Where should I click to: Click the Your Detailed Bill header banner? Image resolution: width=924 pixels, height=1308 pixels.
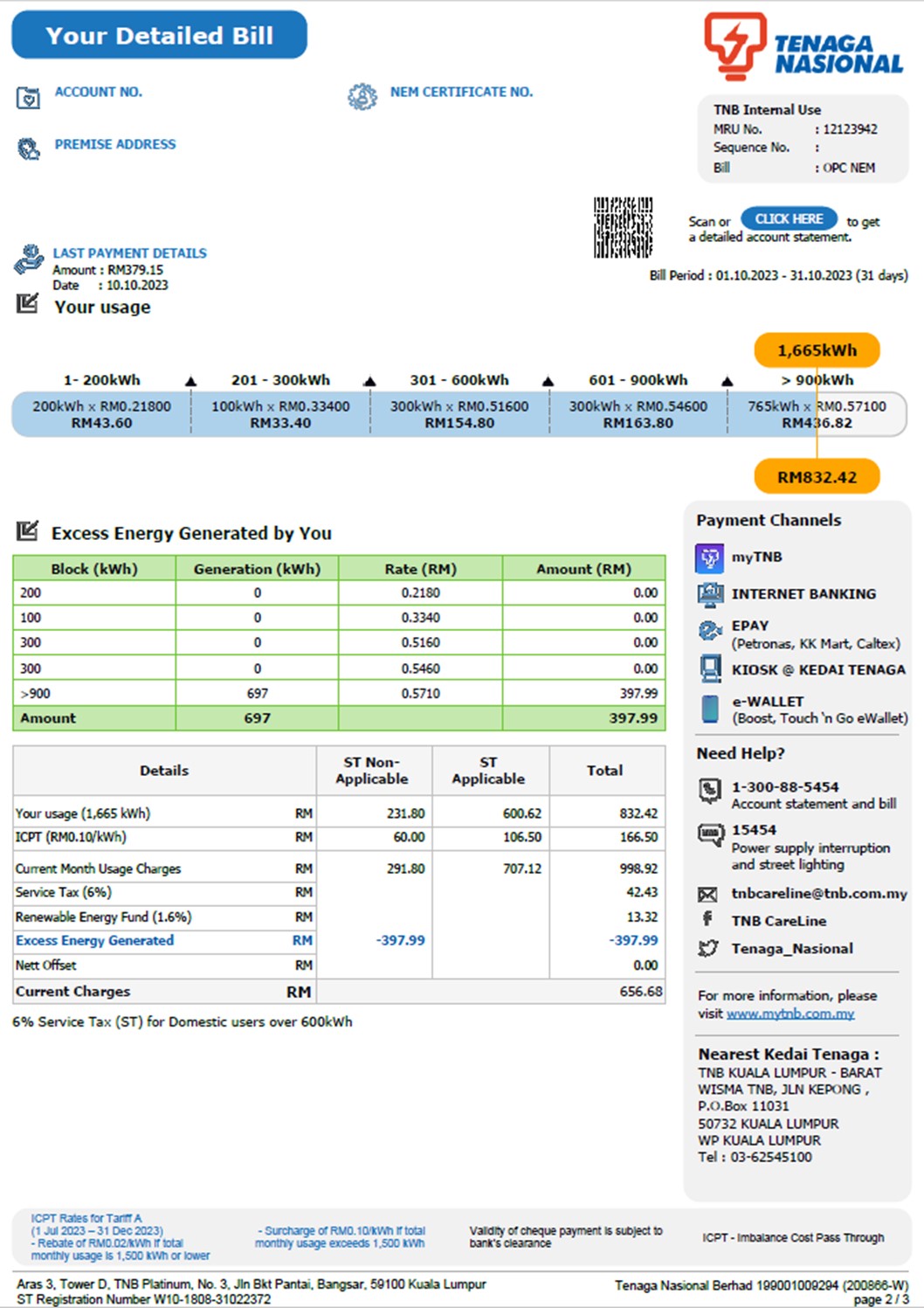[159, 36]
